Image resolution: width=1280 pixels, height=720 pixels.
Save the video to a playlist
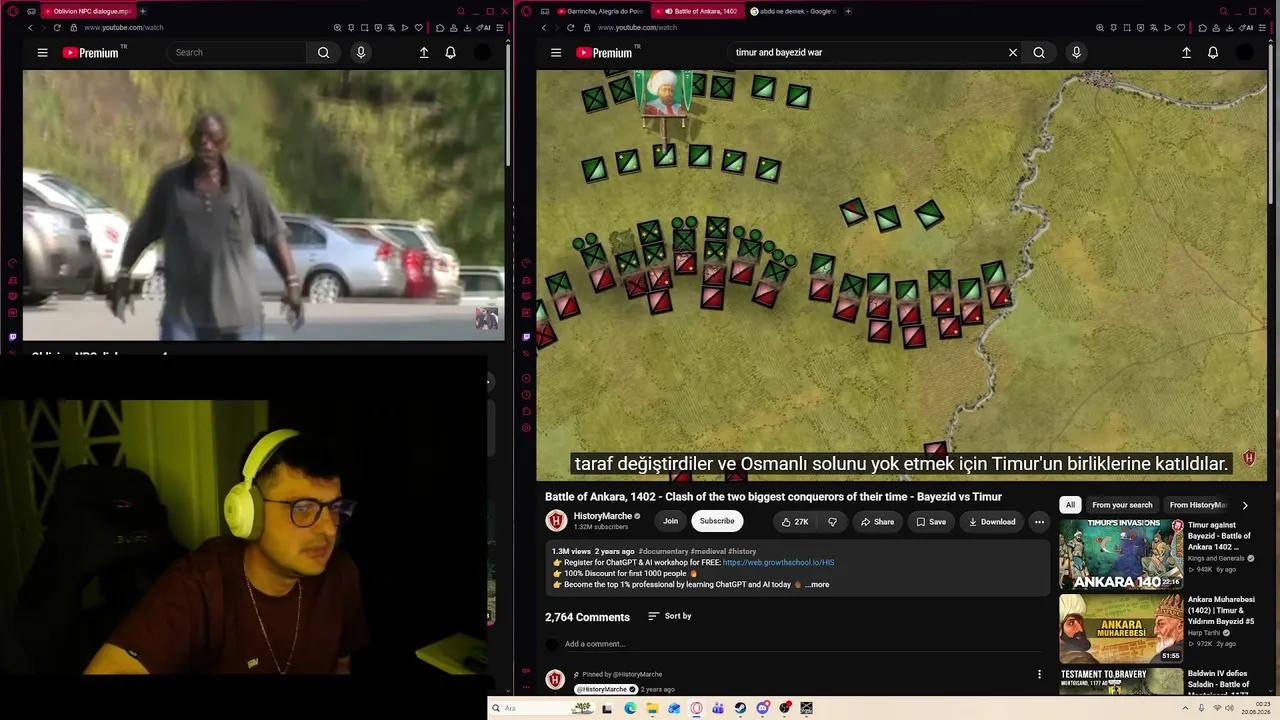point(930,522)
